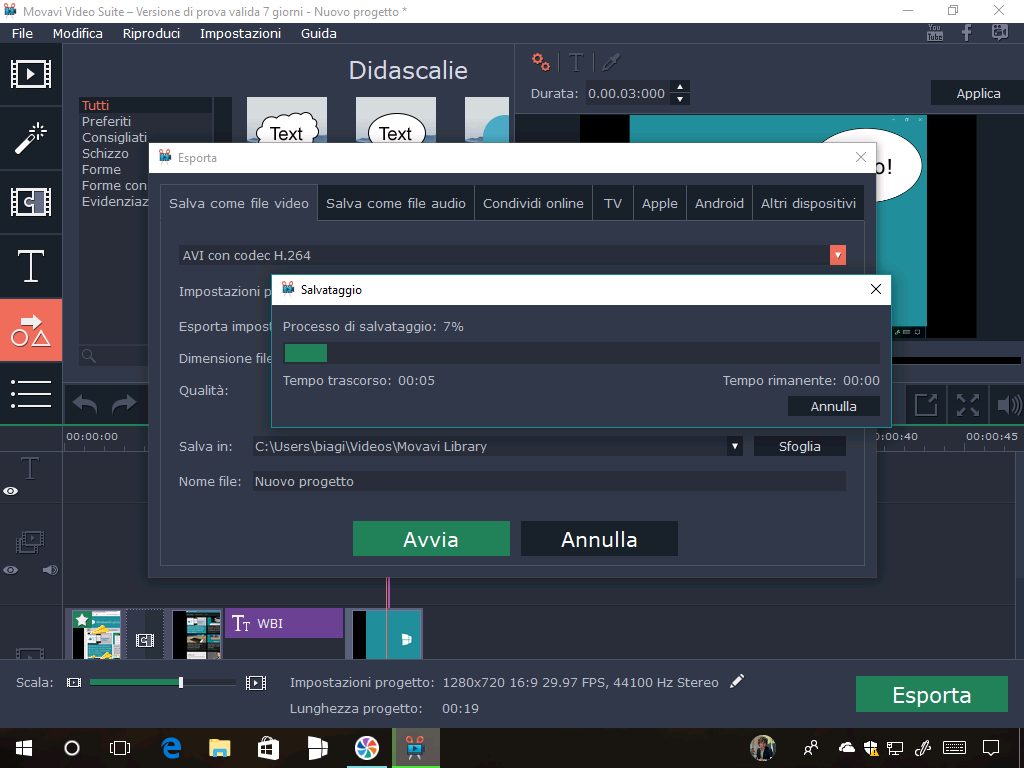Open the Media import tab icon
The image size is (1024, 768).
click(31, 74)
